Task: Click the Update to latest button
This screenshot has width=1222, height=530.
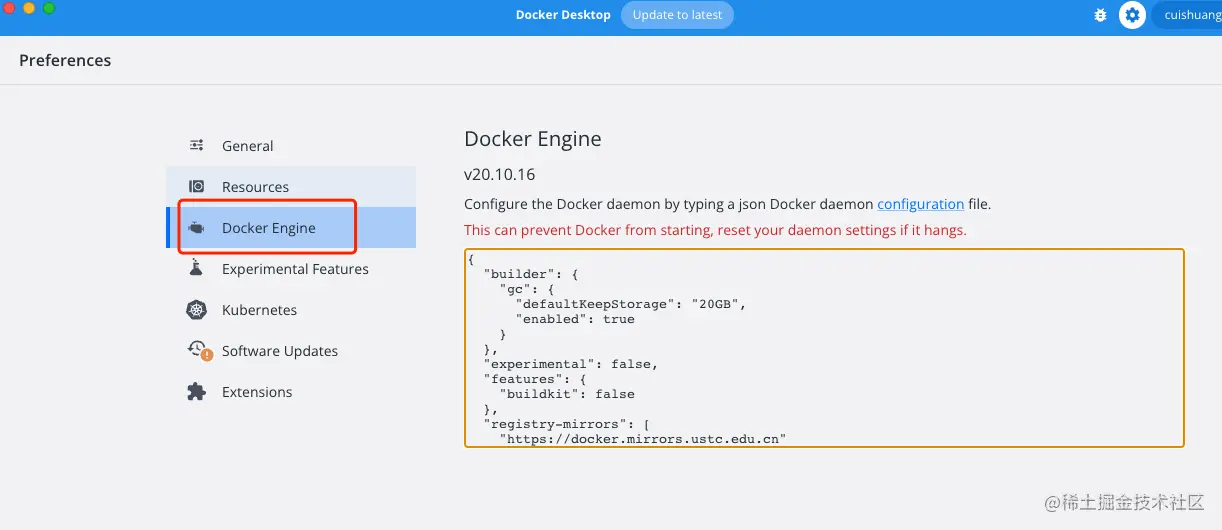Action: pyautogui.click(x=677, y=15)
